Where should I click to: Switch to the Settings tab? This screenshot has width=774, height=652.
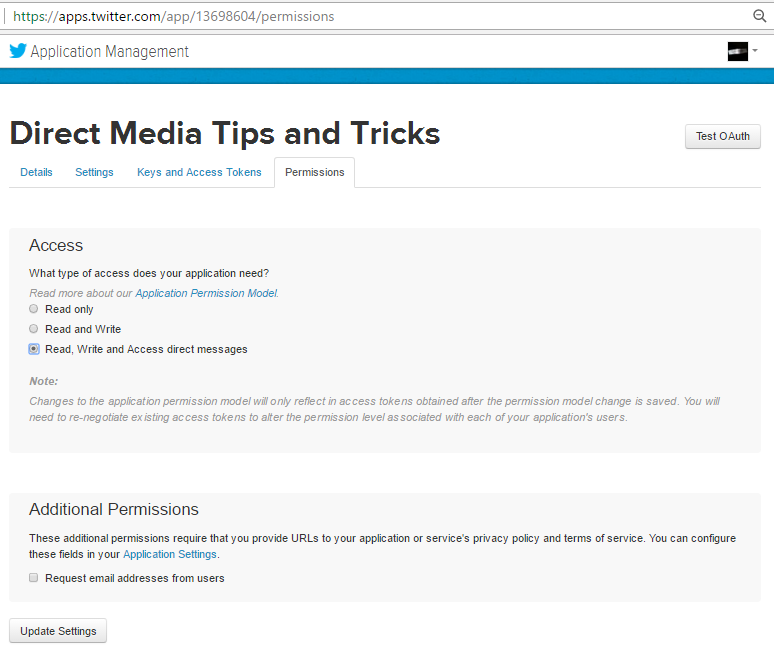(94, 172)
